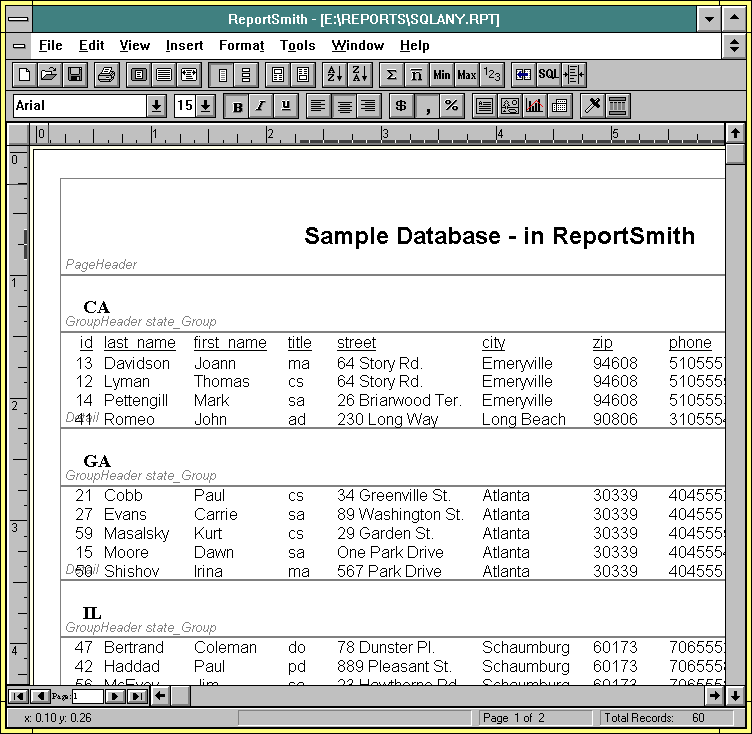Image resolution: width=752 pixels, height=734 pixels.
Task: Switch to form mode view
Action: click(247, 75)
